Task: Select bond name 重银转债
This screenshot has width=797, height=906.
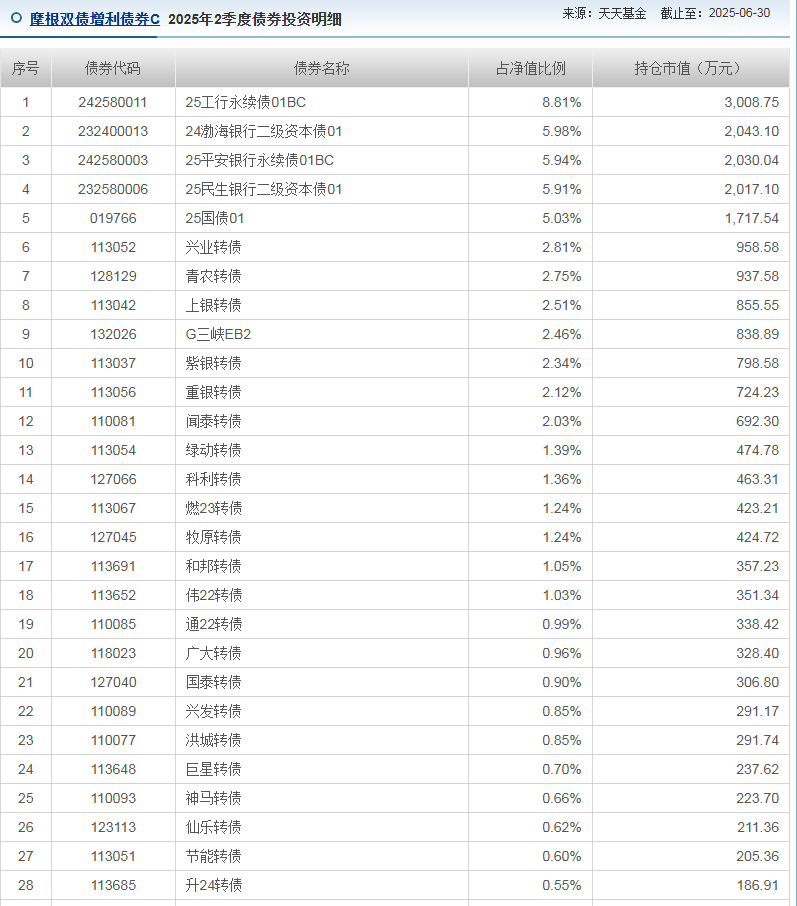Action: point(213,392)
